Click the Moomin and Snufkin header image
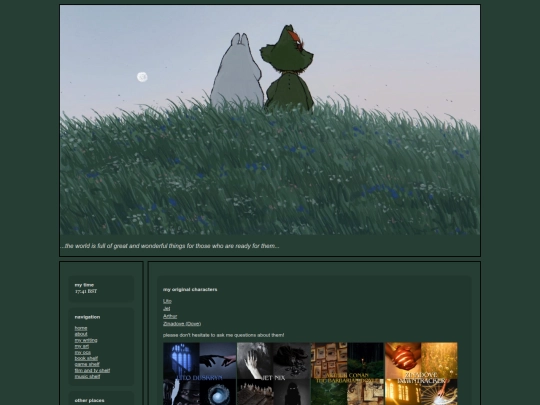The image size is (540, 405). [270, 120]
